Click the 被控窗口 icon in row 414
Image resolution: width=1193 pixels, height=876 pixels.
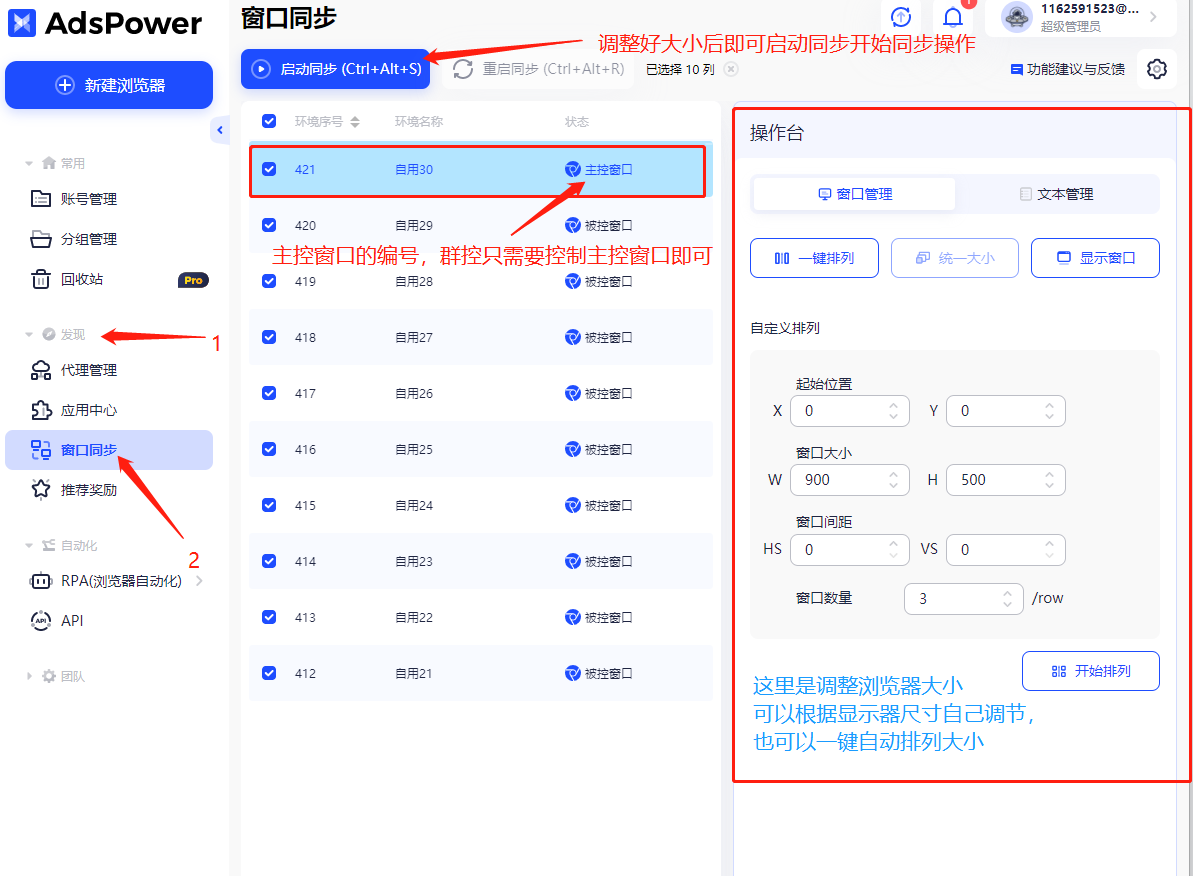click(x=573, y=562)
